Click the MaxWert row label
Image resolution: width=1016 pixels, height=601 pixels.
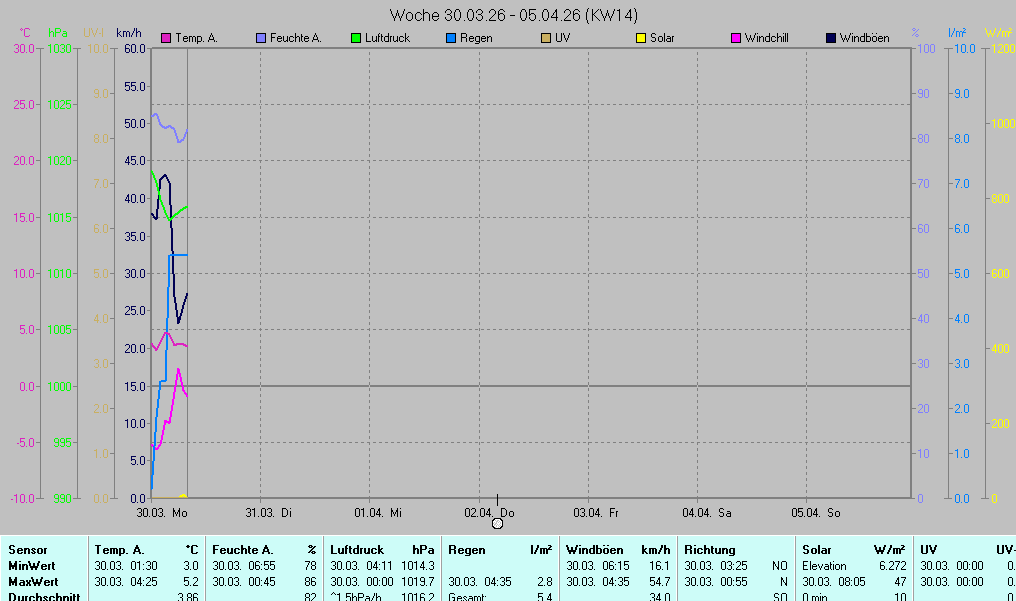coord(33,582)
